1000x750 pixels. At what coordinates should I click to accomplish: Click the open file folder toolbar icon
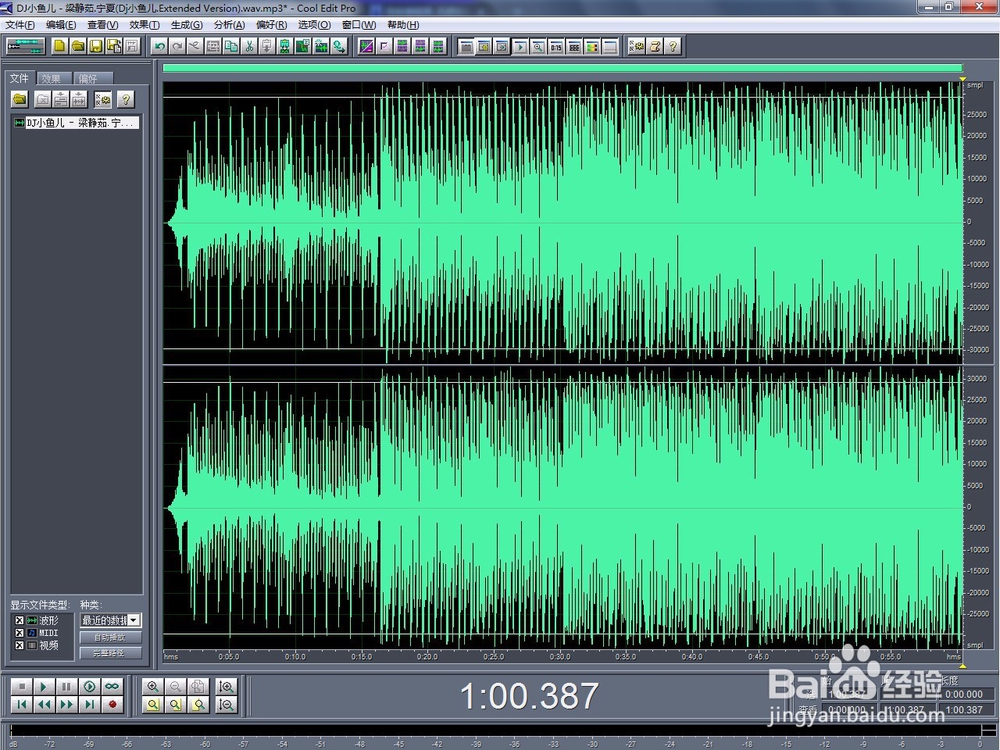pyautogui.click(x=78, y=46)
